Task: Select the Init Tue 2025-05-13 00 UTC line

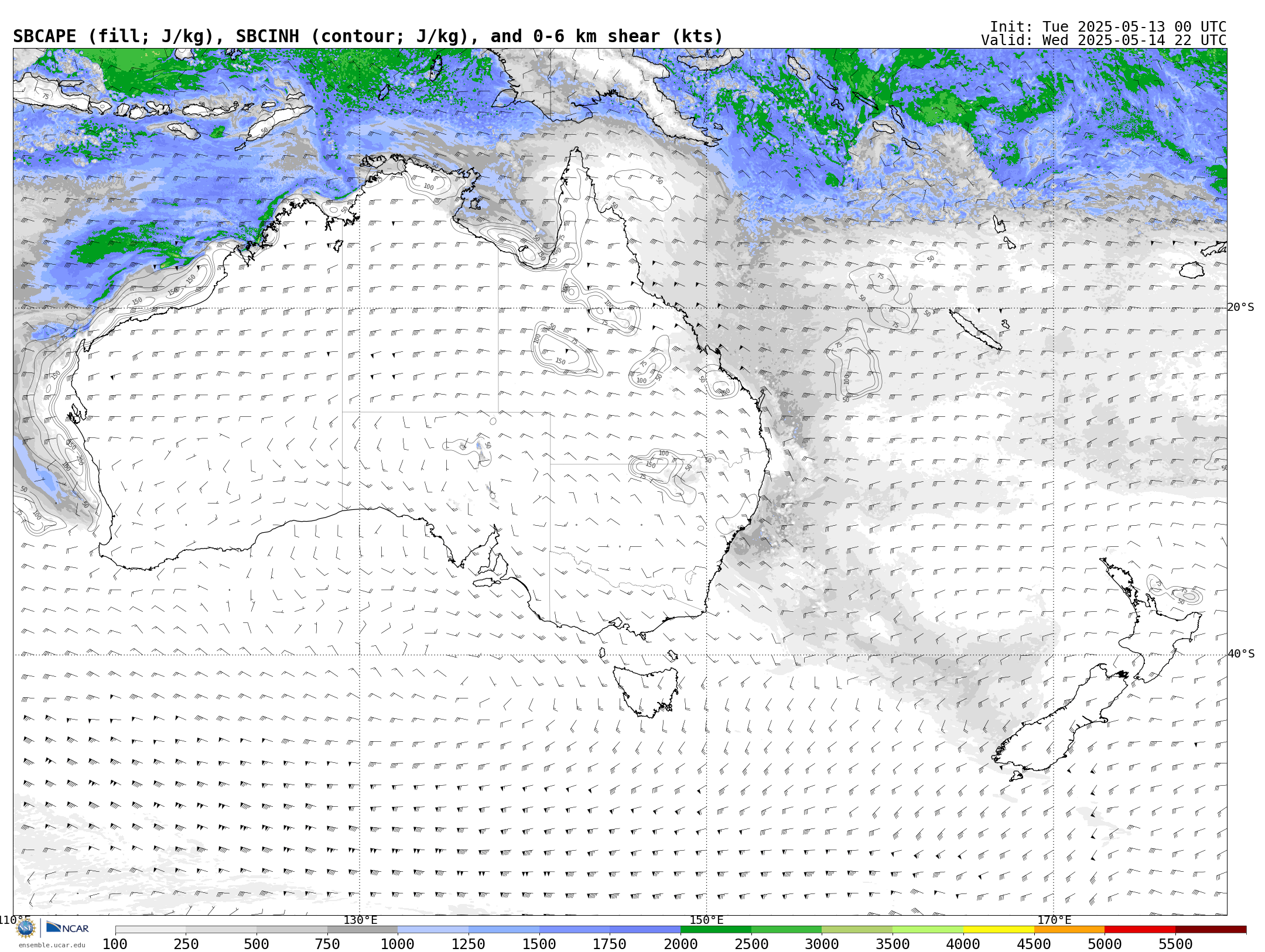Action: (x=1108, y=27)
